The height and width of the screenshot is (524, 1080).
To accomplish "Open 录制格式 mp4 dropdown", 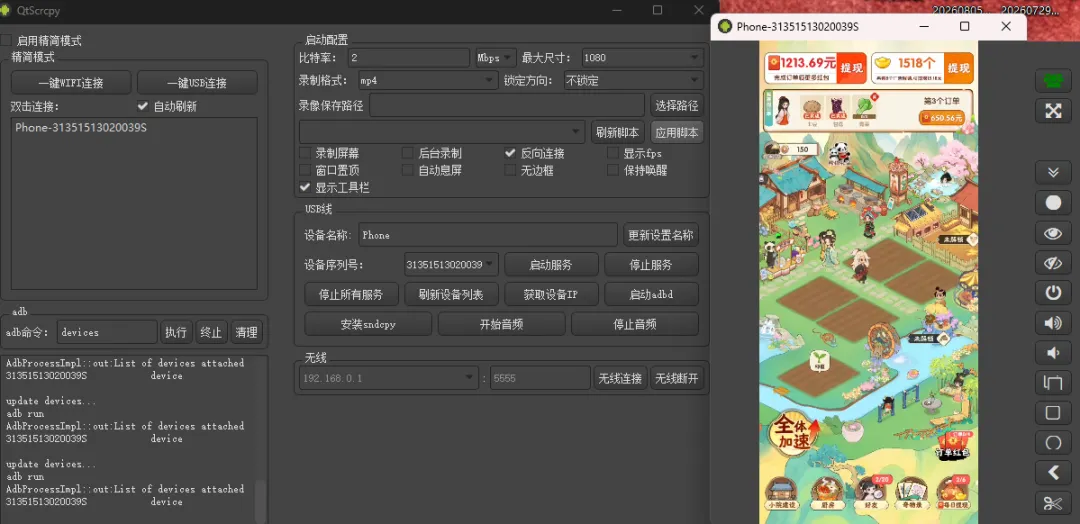I will coord(428,81).
